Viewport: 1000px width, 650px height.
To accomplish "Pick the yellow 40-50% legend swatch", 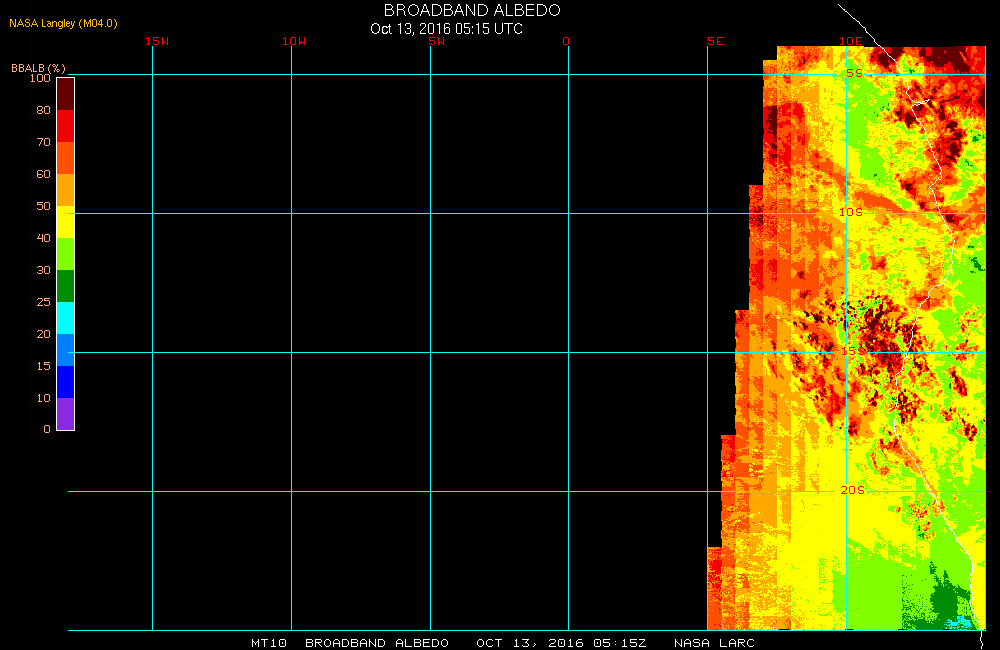I will pos(65,222).
